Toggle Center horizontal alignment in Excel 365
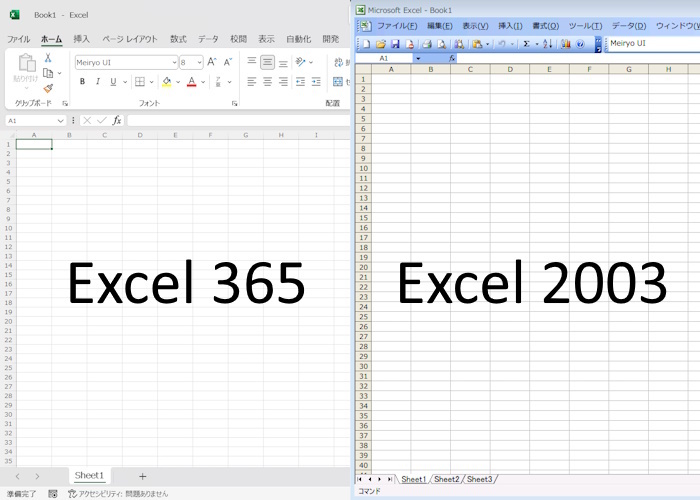Viewport: 700px width, 500px height. [x=267, y=82]
